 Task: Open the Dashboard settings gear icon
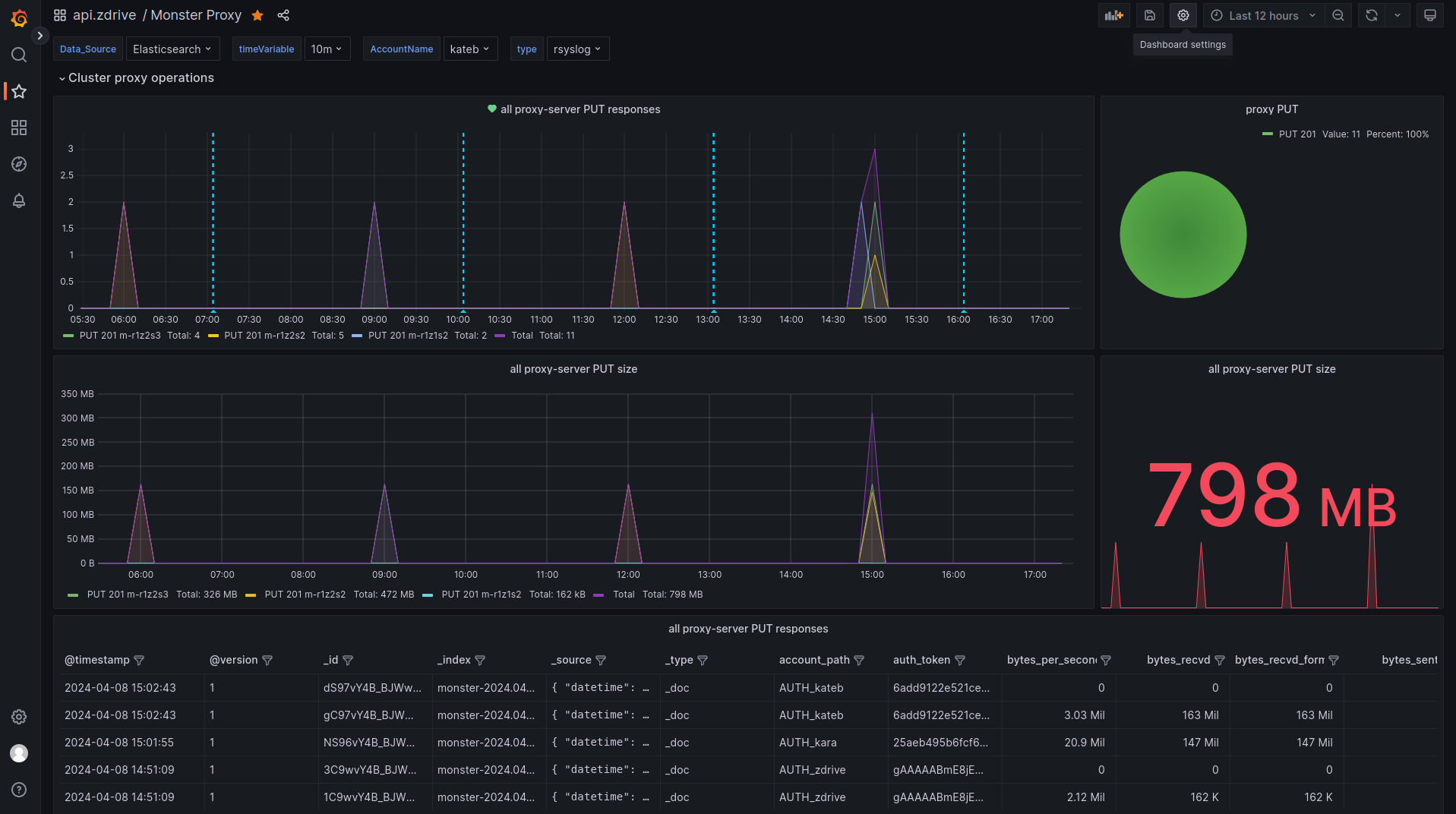1183,15
